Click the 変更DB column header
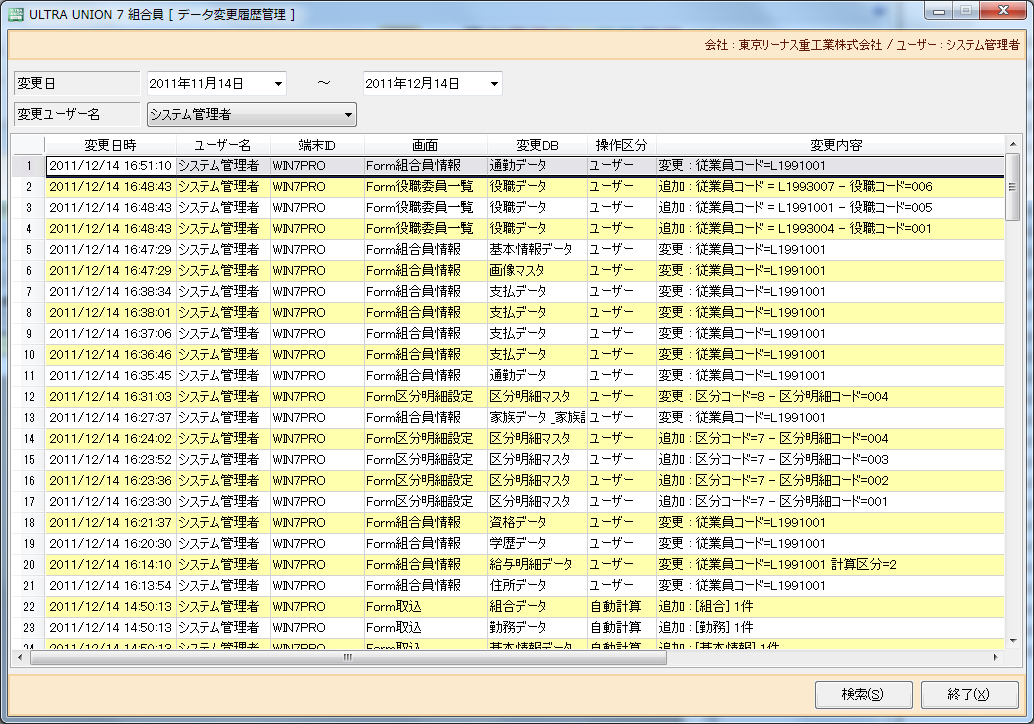 (x=537, y=145)
